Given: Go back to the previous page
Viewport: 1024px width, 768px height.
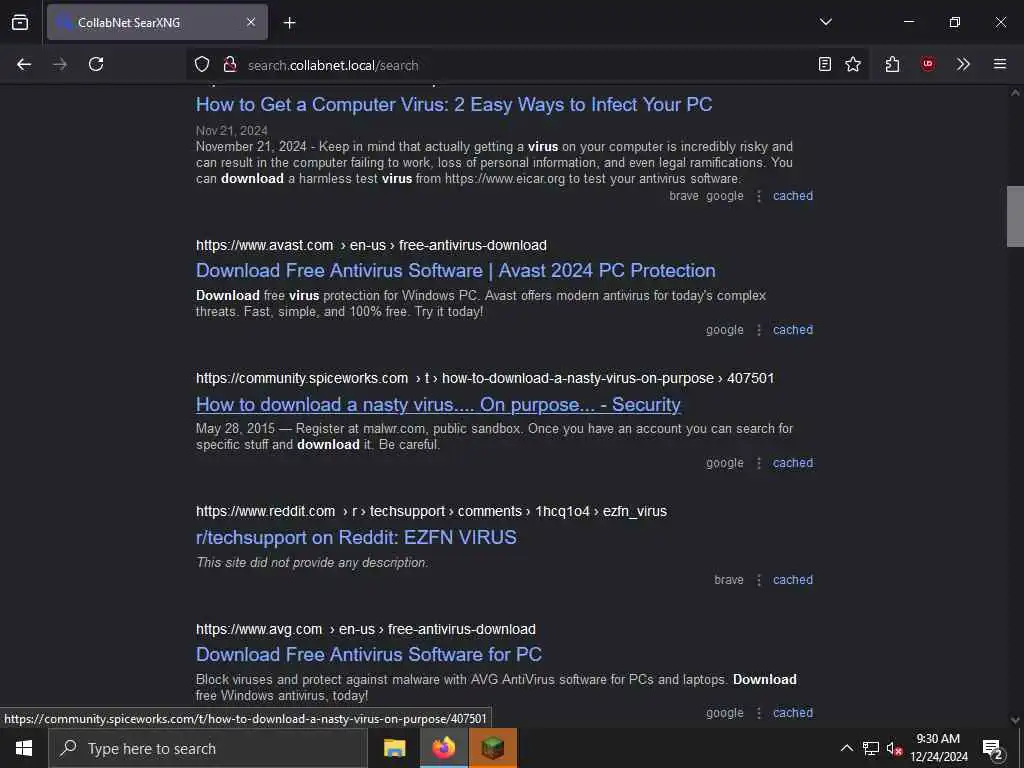Looking at the screenshot, I should coord(24,64).
